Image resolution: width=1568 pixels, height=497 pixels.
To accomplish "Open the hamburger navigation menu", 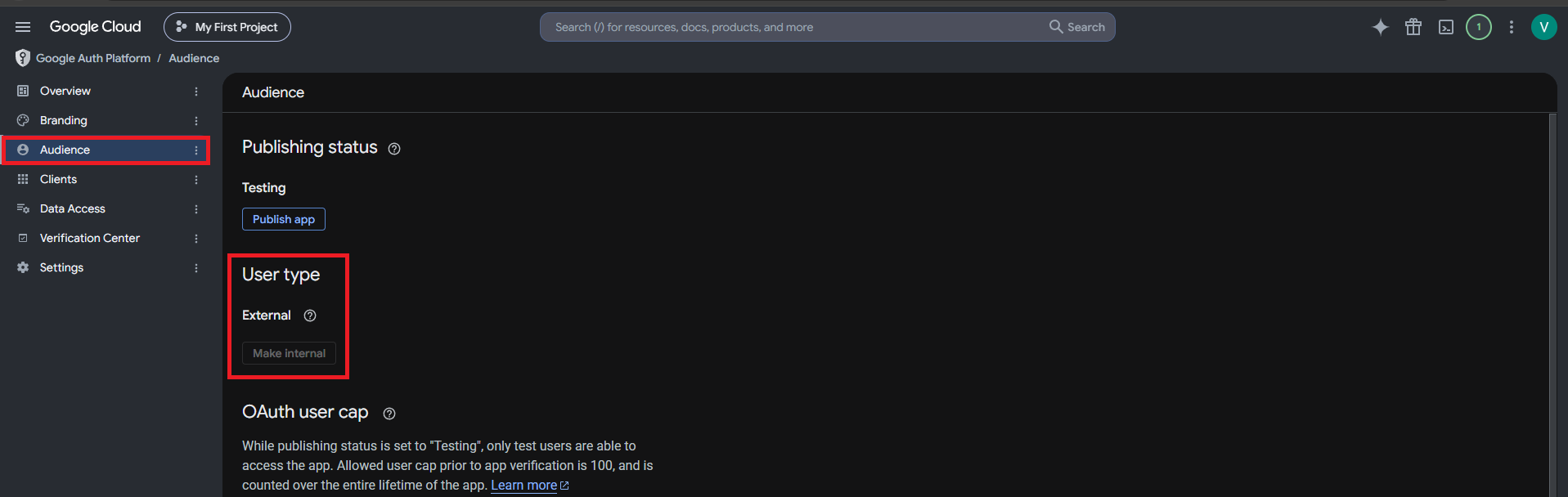I will tap(23, 27).
